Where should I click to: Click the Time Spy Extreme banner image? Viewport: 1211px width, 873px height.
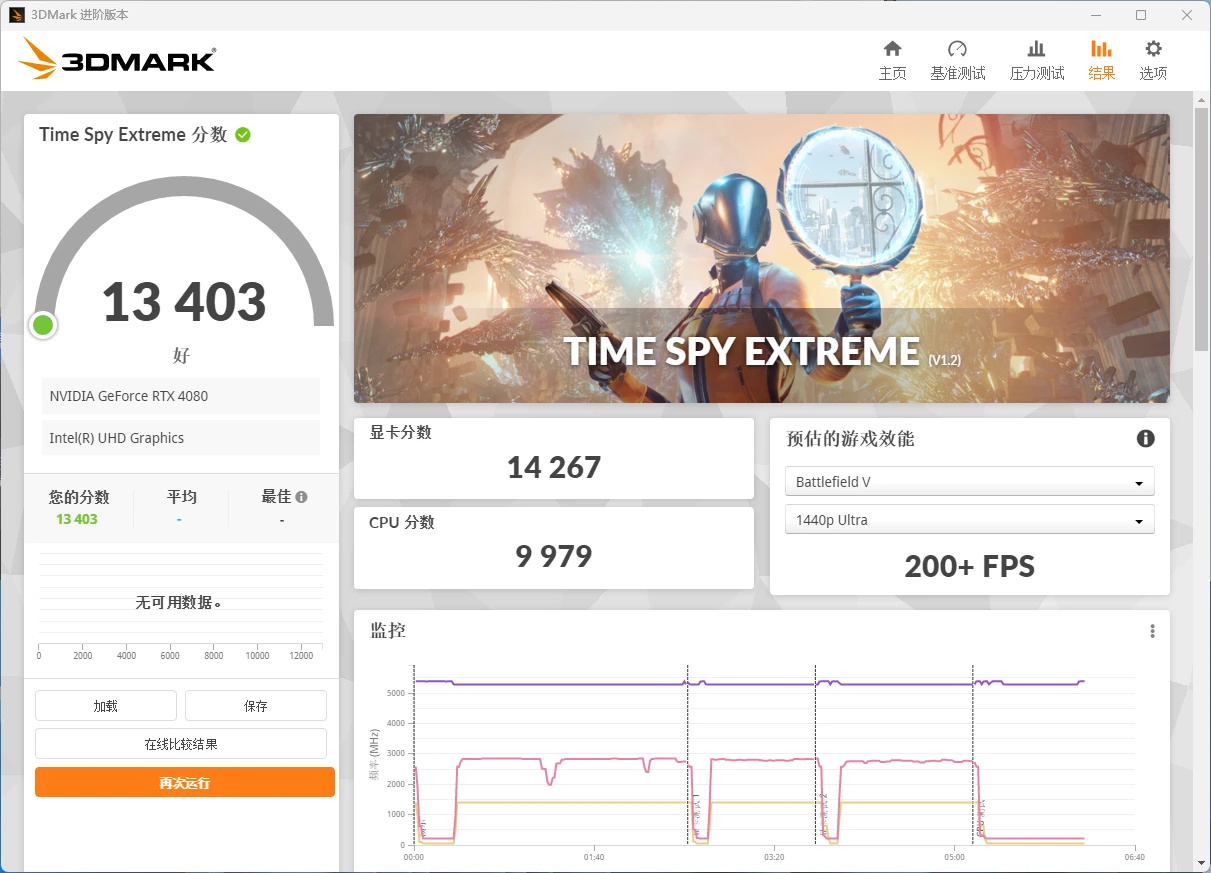coord(761,258)
